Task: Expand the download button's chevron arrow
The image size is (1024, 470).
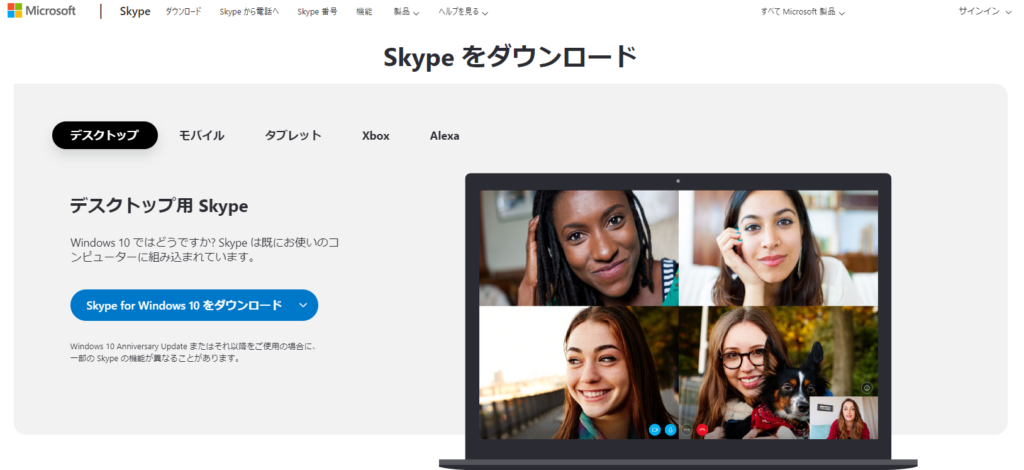Action: (303, 305)
